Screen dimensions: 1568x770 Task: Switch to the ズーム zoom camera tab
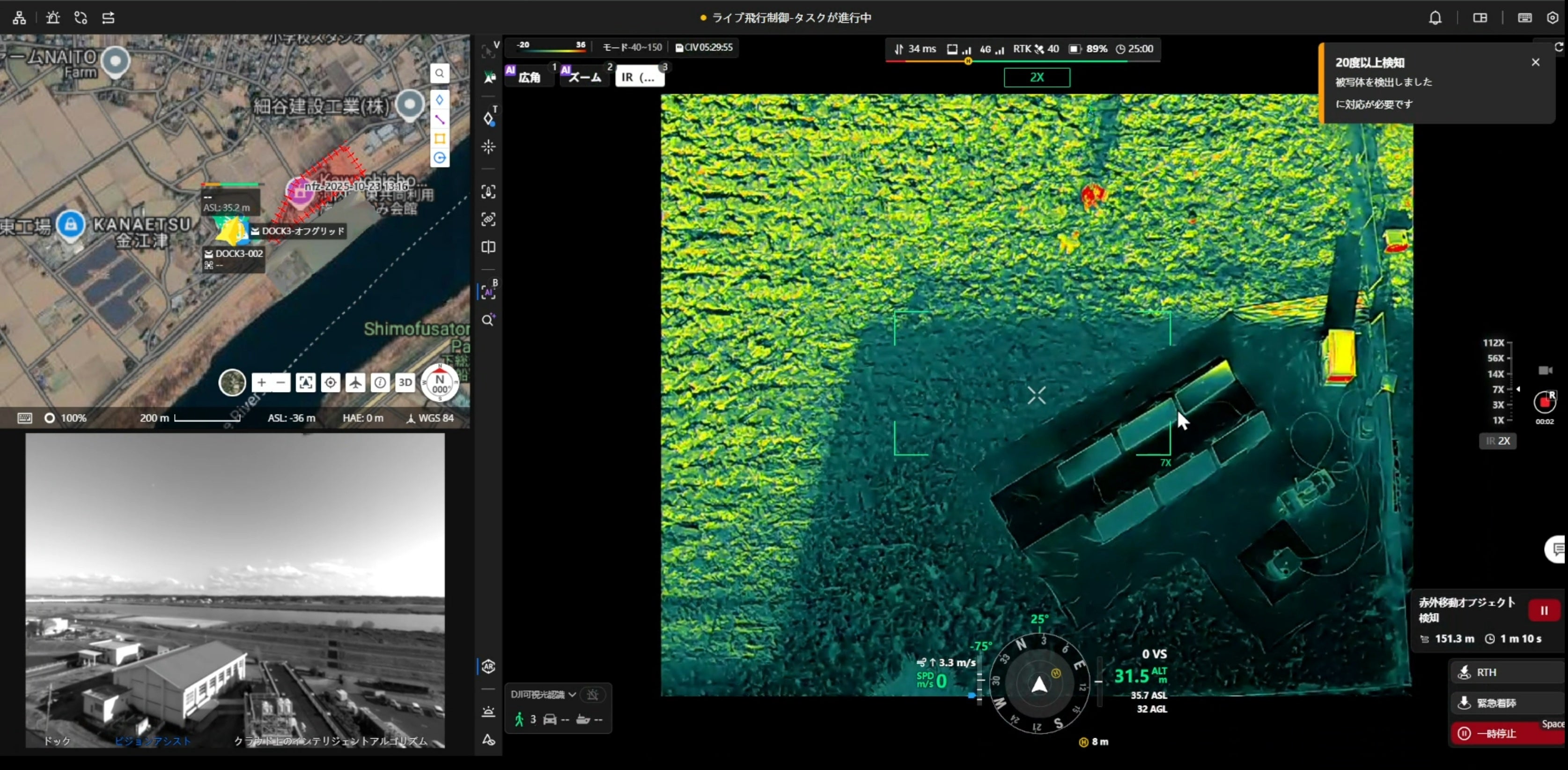(x=584, y=77)
